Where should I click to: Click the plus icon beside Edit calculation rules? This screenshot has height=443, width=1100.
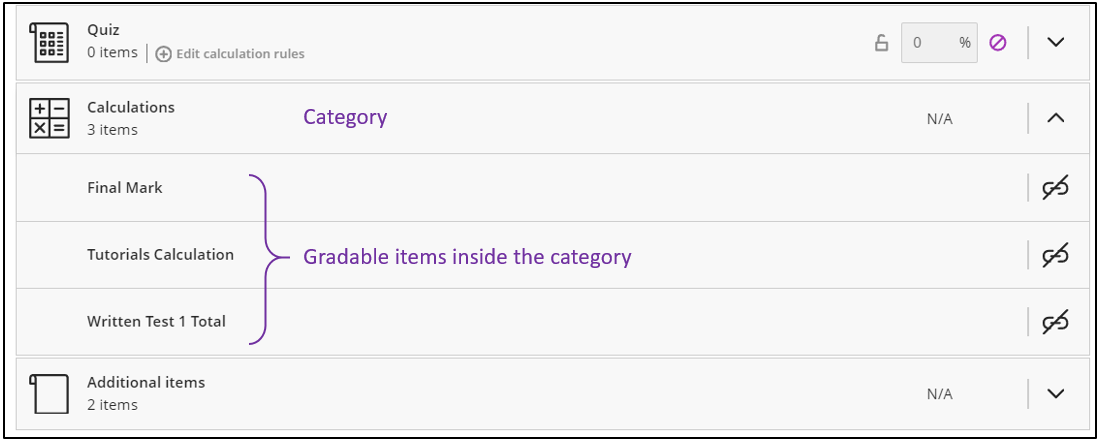163,54
